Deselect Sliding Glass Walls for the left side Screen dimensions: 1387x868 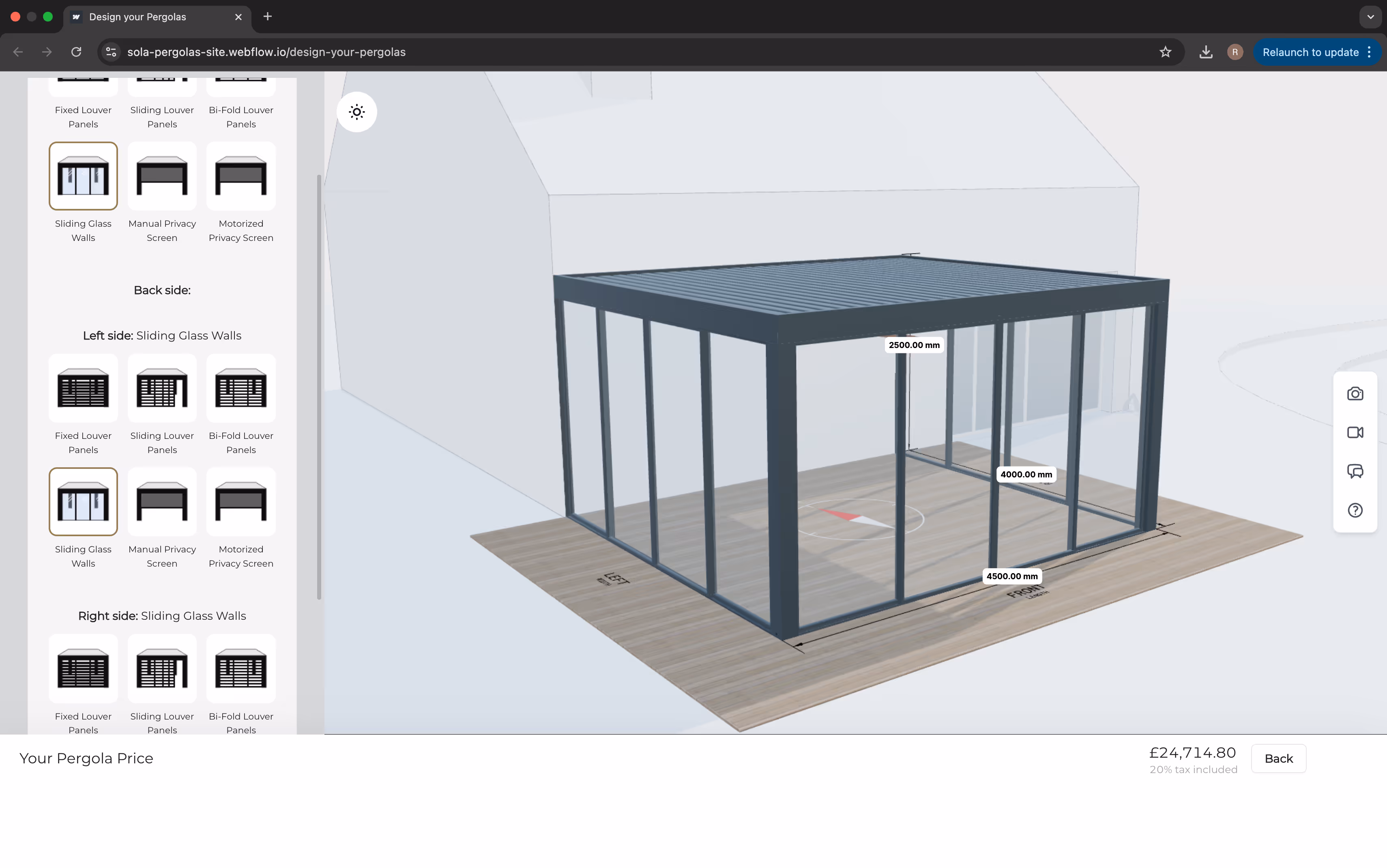(83, 502)
